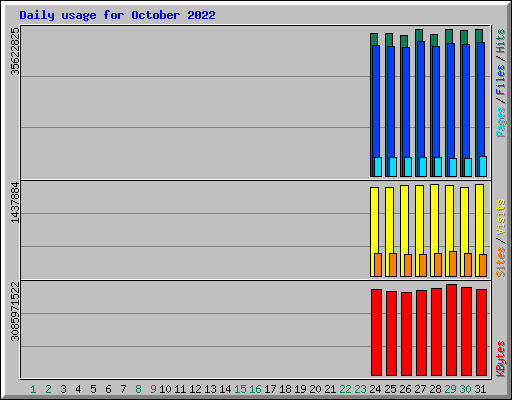Click the Sites legend label
The image size is (512, 400).
[x=501, y=262]
